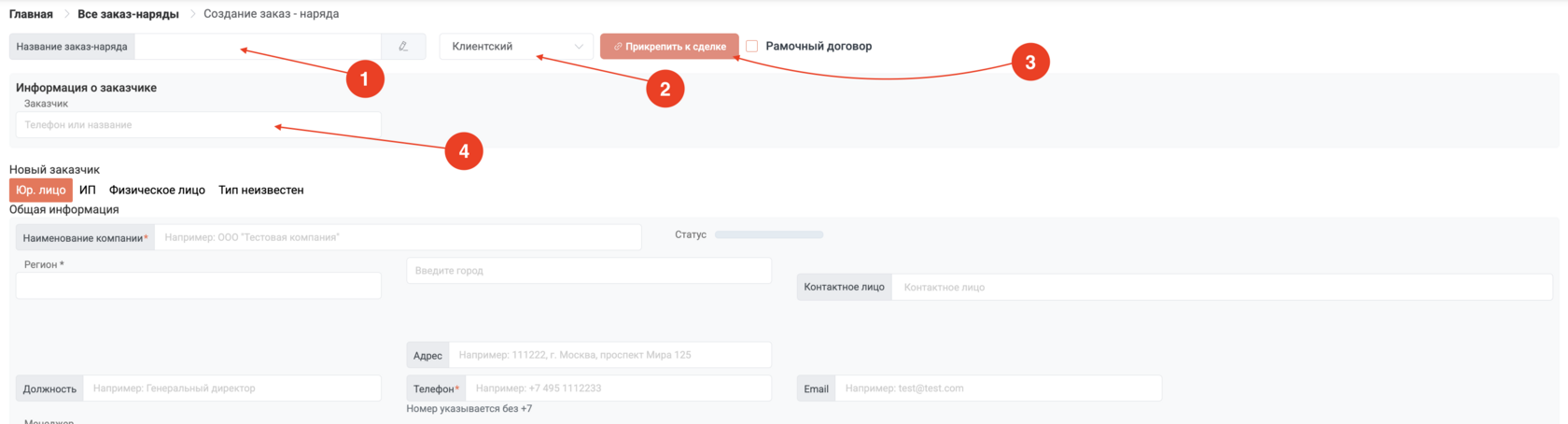Go to Главная breadcrumb link

pos(31,14)
